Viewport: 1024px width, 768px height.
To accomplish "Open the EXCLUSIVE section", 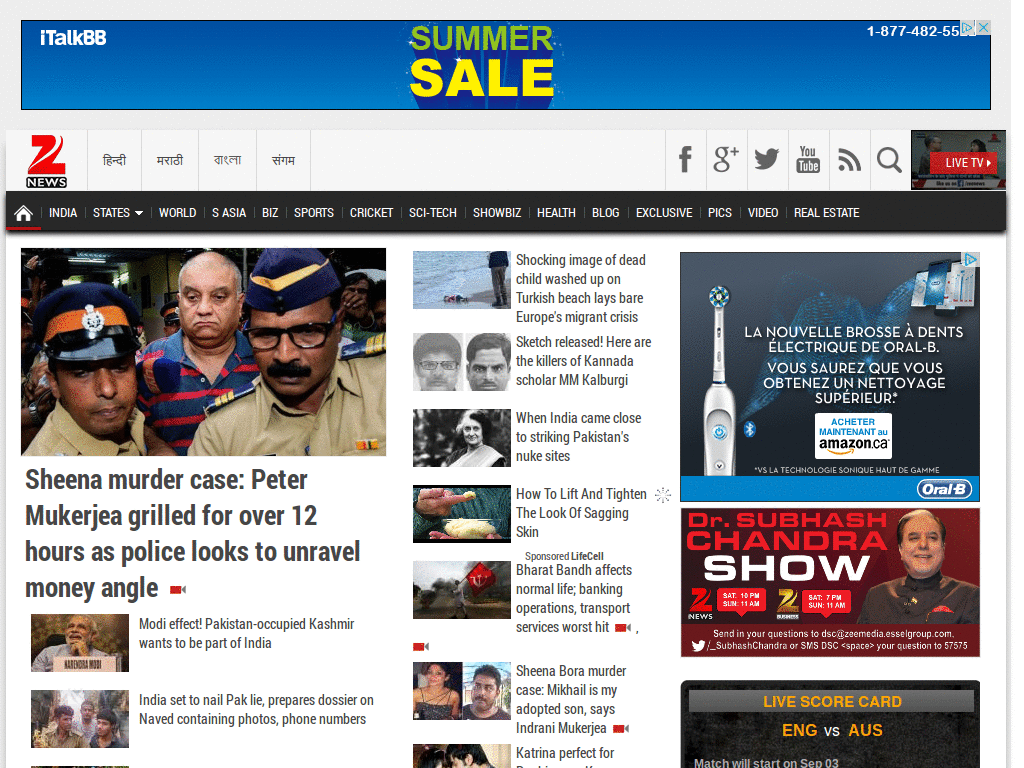I will [x=664, y=213].
